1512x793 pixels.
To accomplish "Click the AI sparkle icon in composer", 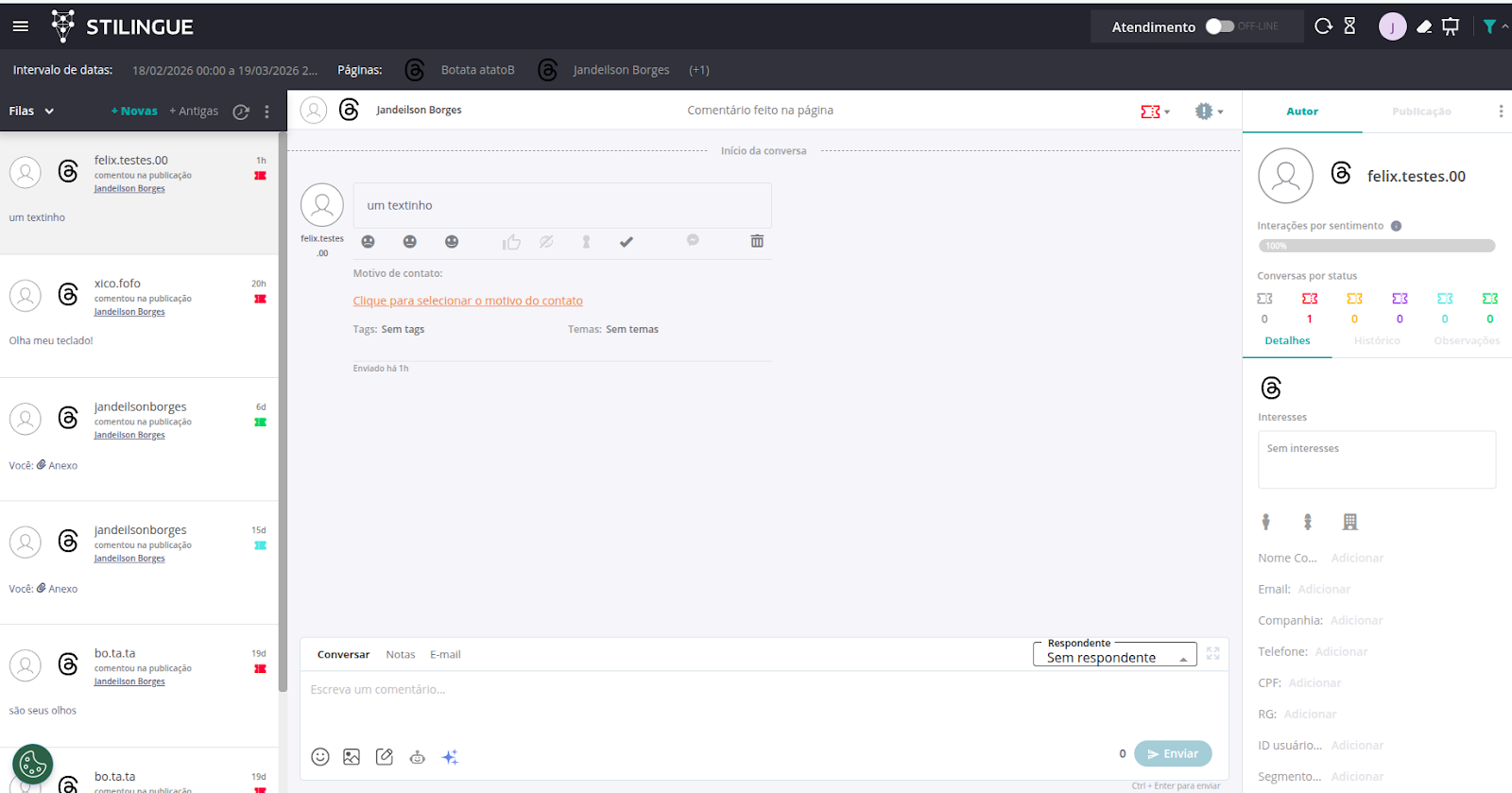I will tap(450, 756).
